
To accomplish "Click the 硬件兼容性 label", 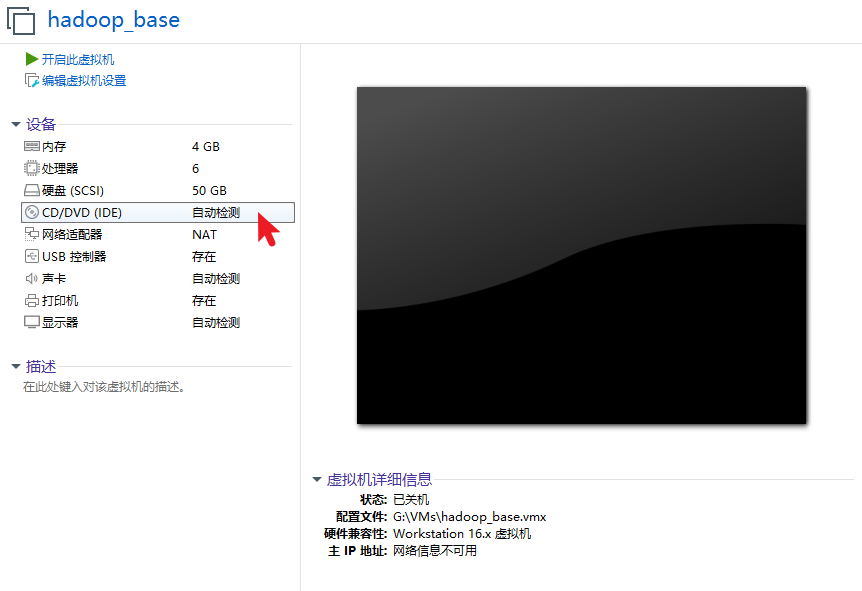I will pyautogui.click(x=356, y=534).
